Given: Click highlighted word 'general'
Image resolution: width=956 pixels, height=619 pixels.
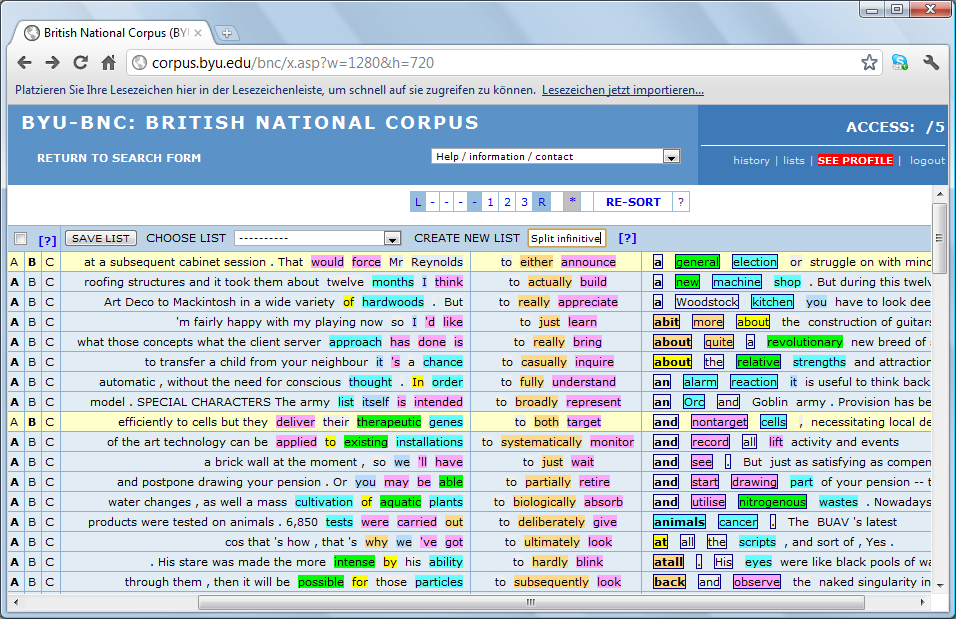Looking at the screenshot, I should pos(697,262).
